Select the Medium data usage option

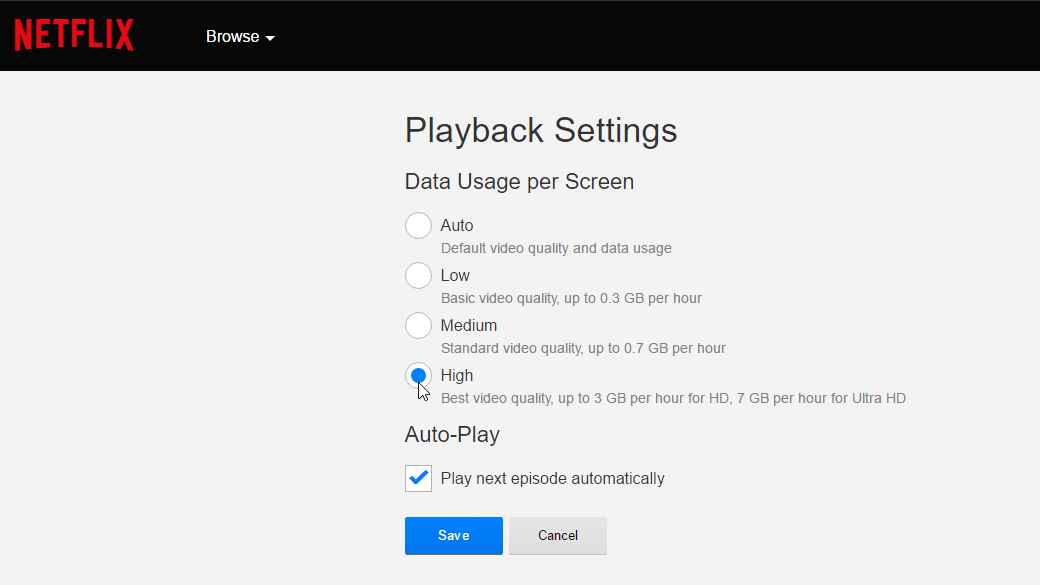[418, 325]
